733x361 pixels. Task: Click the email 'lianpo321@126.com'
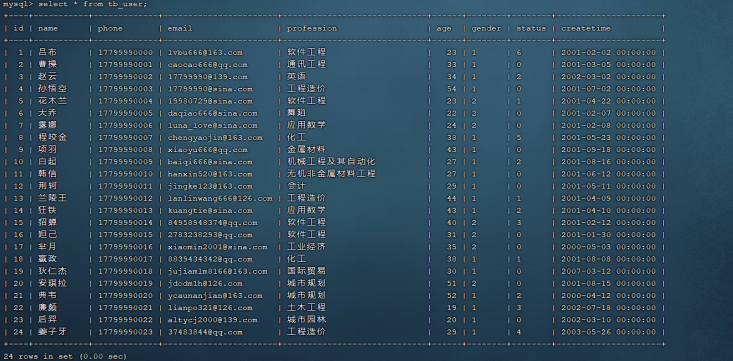[210, 308]
